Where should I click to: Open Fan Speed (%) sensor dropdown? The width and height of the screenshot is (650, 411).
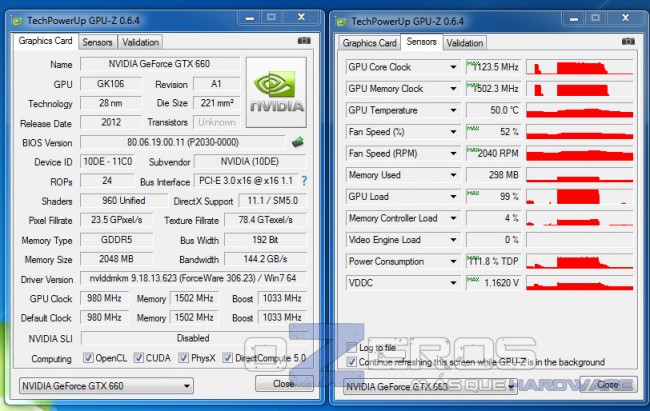coord(454,131)
